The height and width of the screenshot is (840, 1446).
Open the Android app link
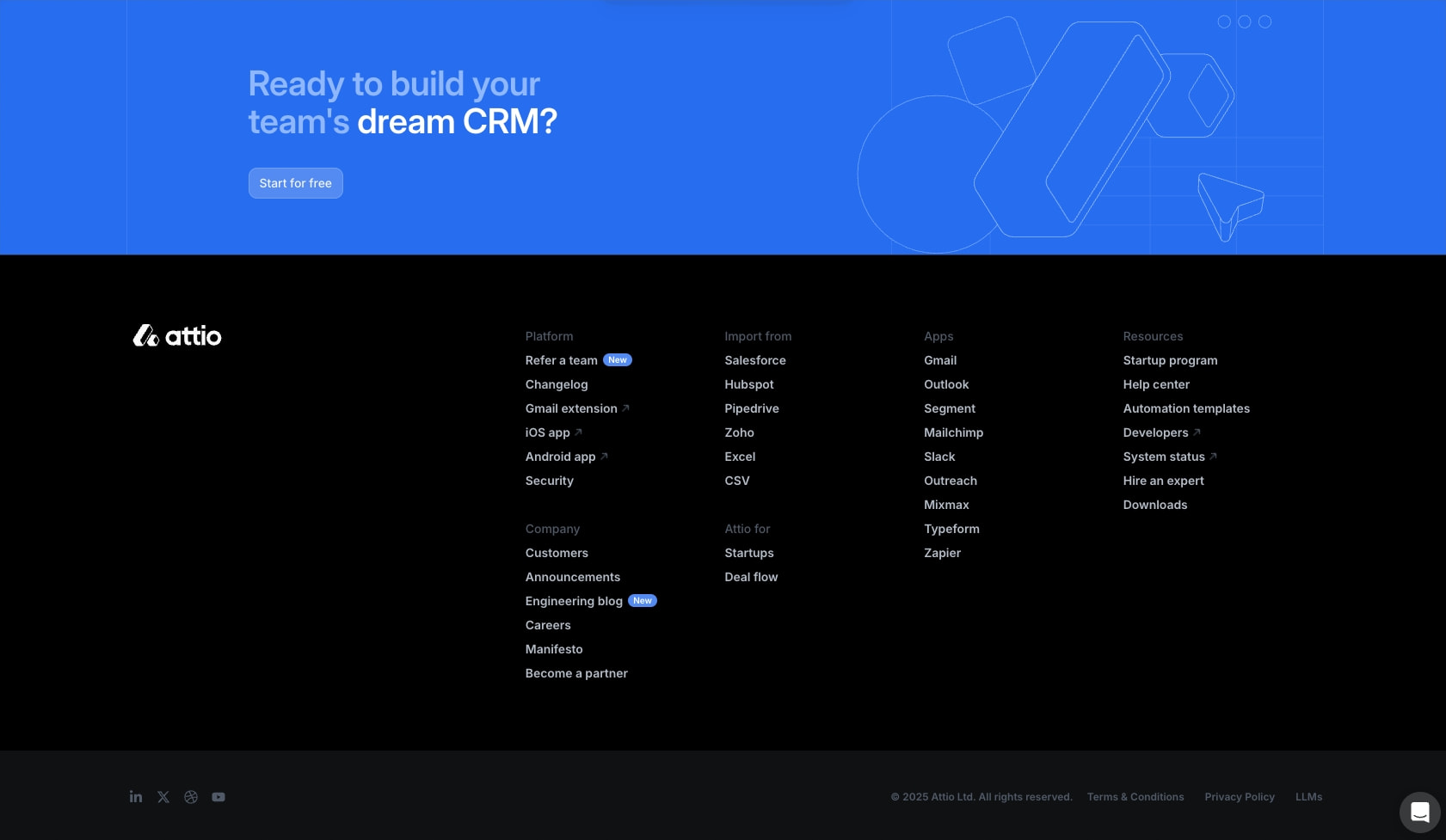pos(567,457)
